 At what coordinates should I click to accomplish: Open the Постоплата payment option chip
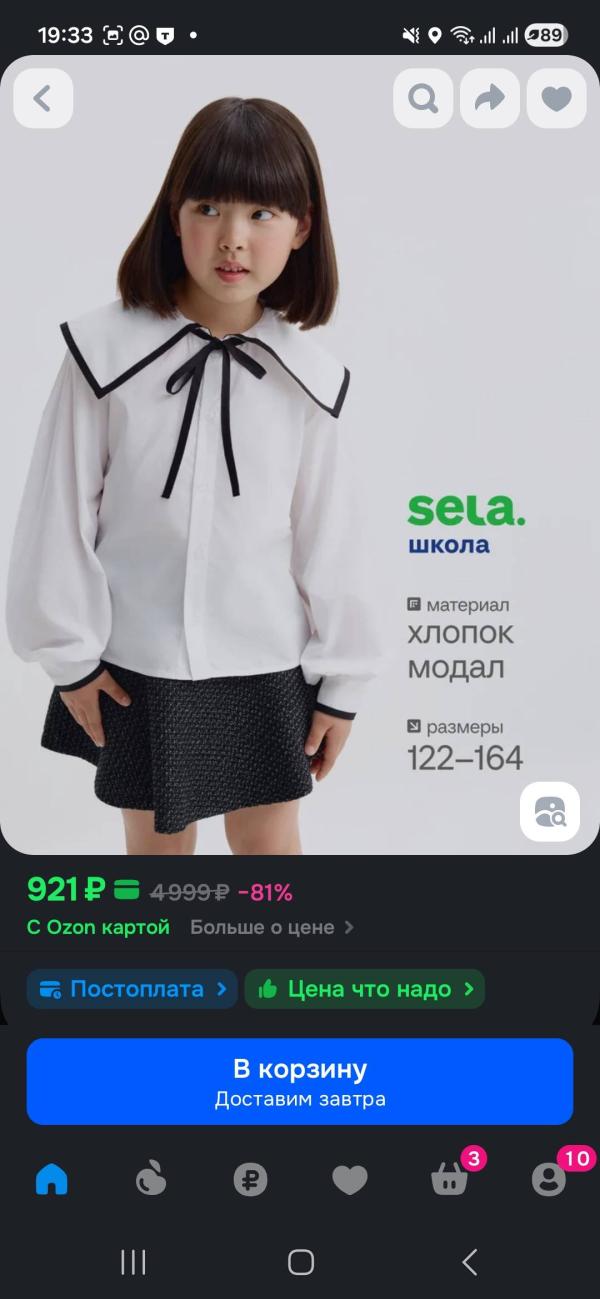point(132,989)
